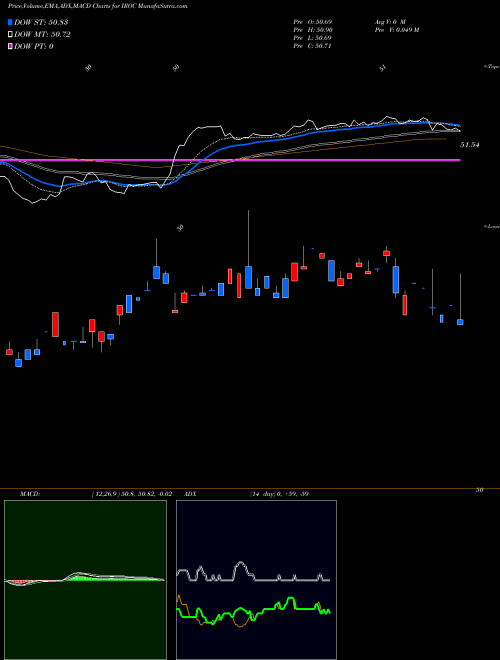This screenshot has width=500, height=660.
Task: Click the horizontal magenta DOW PT line
Action: [x=230, y=160]
